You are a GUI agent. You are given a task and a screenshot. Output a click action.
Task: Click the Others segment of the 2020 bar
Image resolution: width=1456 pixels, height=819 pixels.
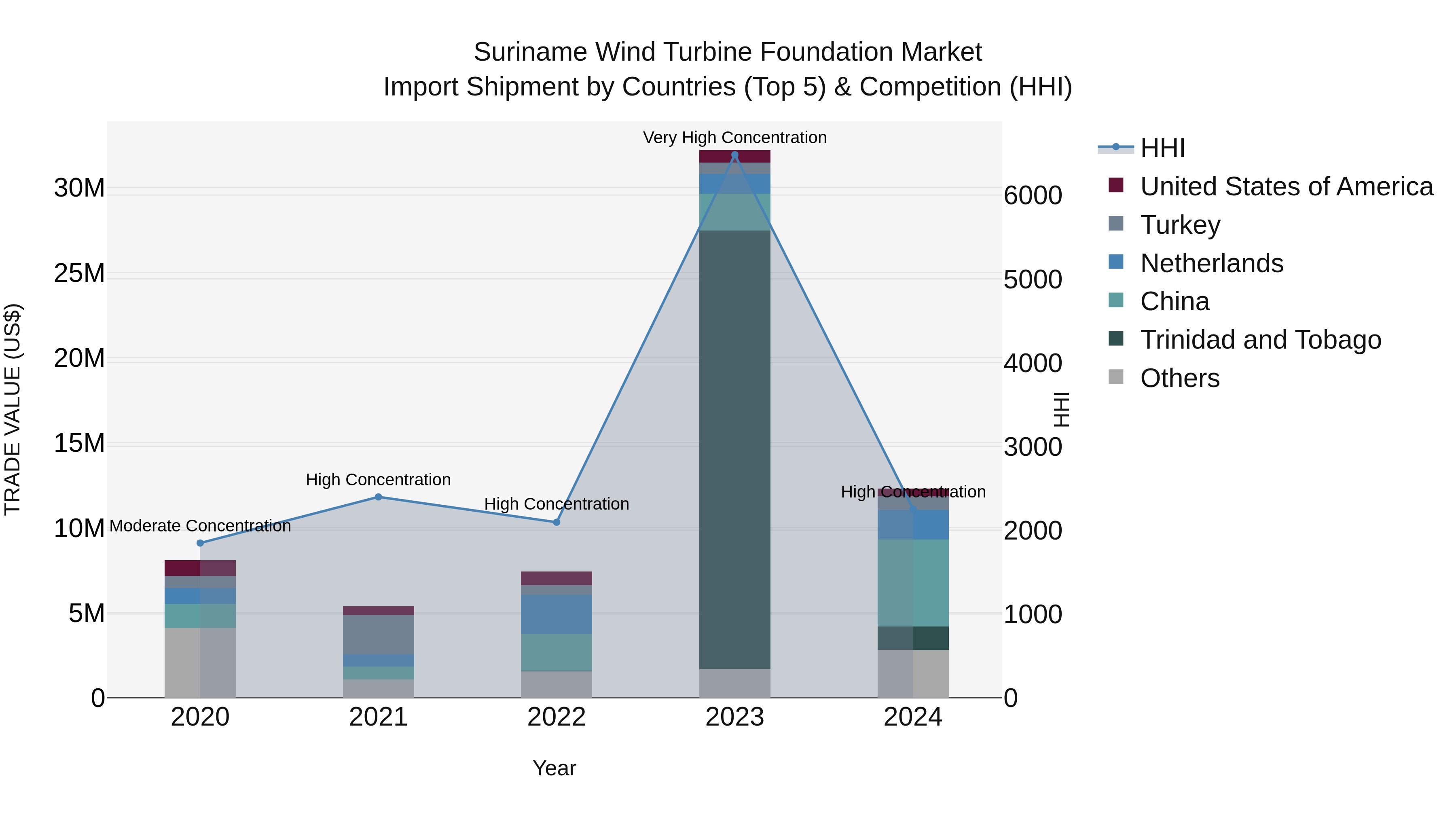tap(200, 662)
